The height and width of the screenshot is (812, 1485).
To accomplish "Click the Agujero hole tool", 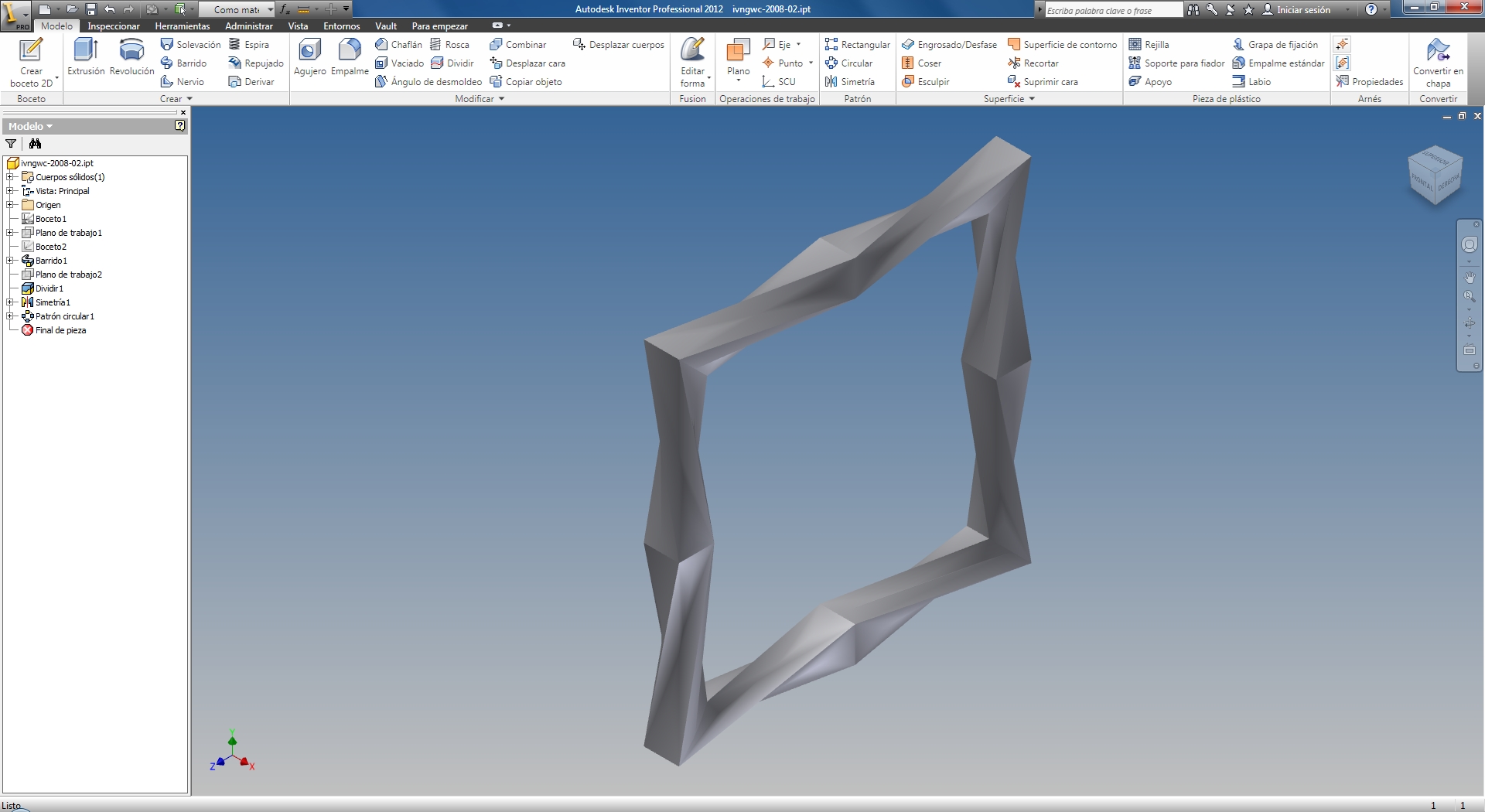I will coord(309,56).
